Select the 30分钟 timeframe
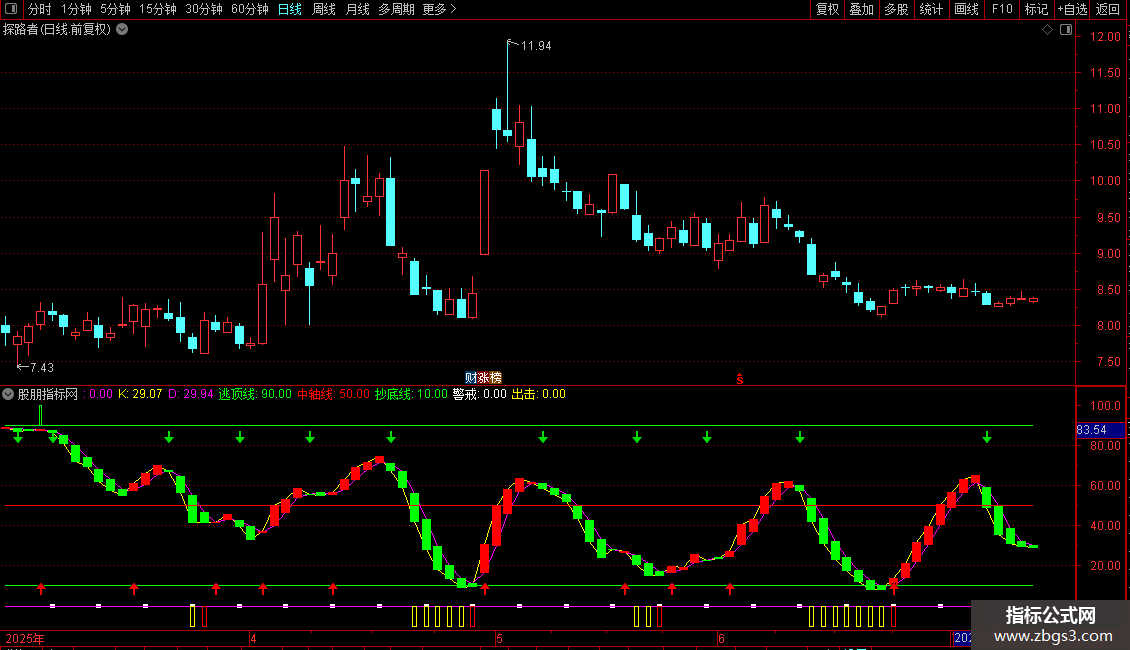1130x650 pixels. pyautogui.click(x=204, y=9)
